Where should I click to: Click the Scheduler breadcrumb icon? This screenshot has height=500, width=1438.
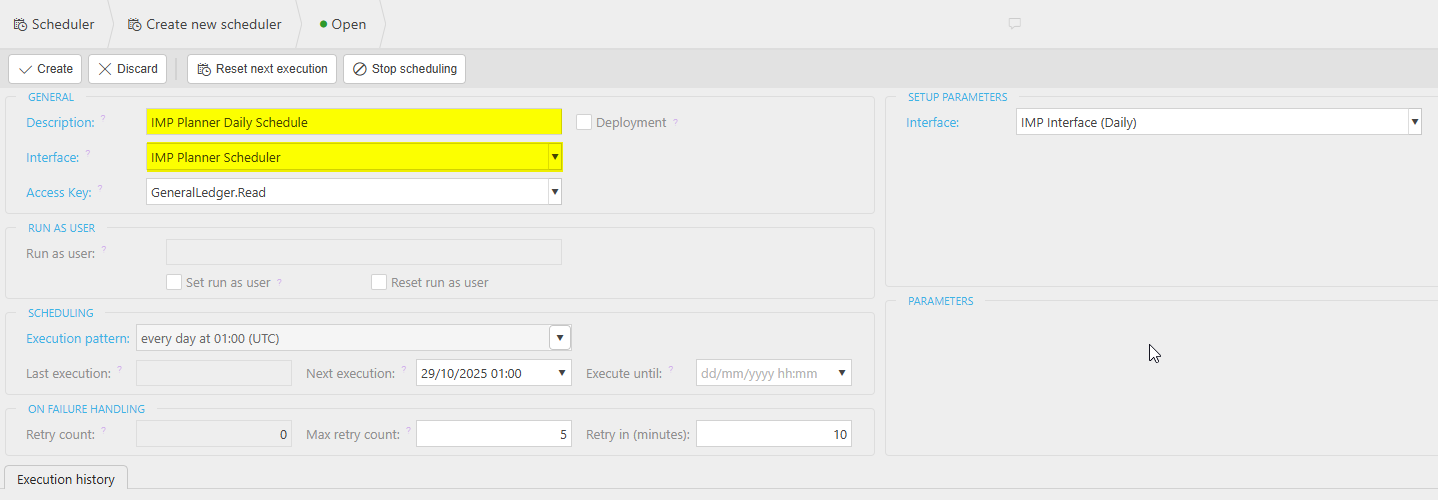(x=20, y=24)
